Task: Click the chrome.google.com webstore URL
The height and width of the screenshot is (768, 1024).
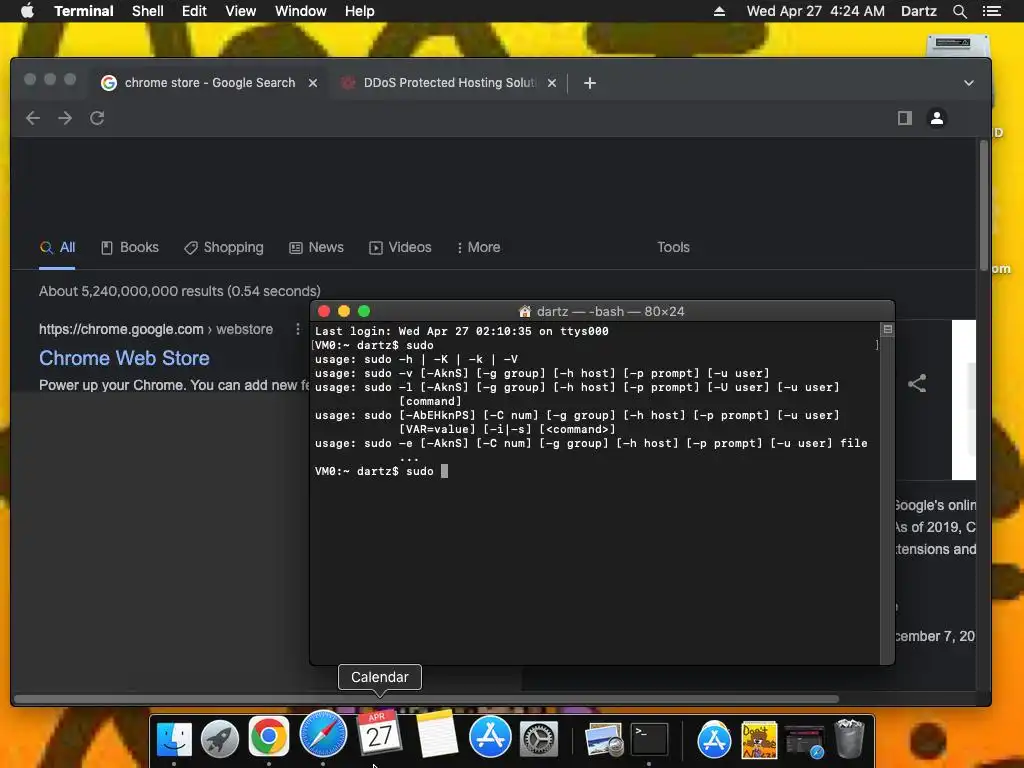Action: coord(156,329)
